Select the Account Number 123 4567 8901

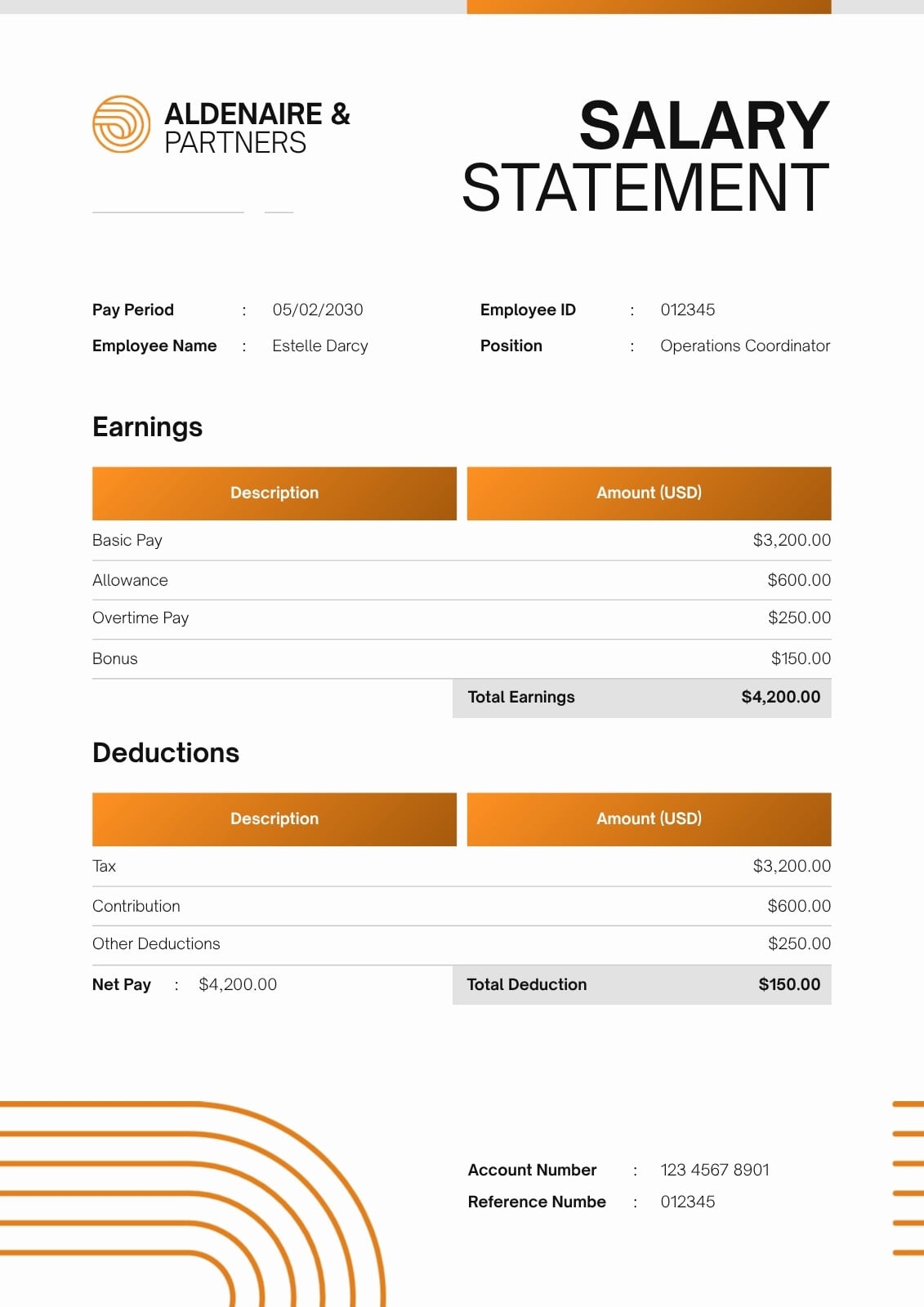tap(715, 1170)
